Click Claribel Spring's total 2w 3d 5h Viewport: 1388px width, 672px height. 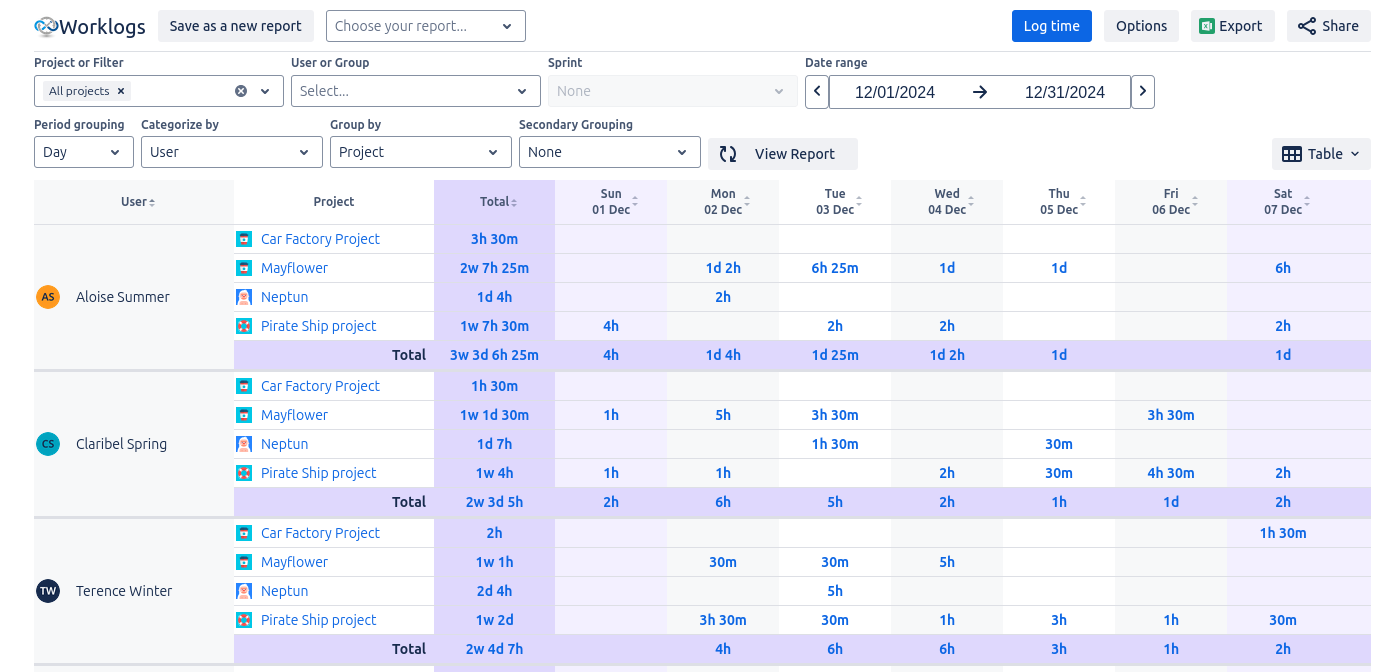[x=494, y=502]
